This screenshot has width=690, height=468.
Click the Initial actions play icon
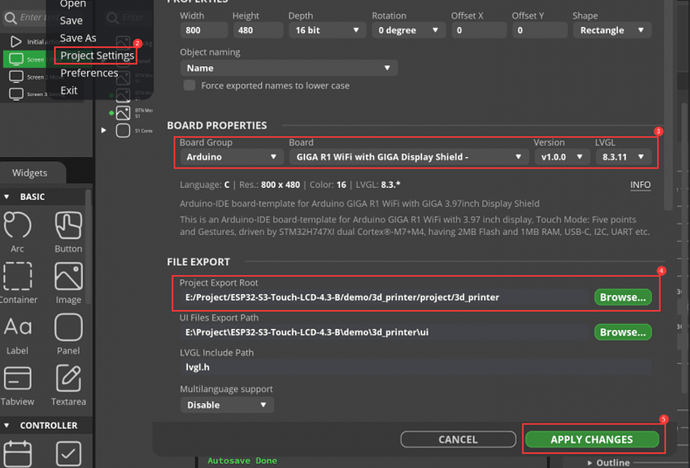[x=16, y=42]
